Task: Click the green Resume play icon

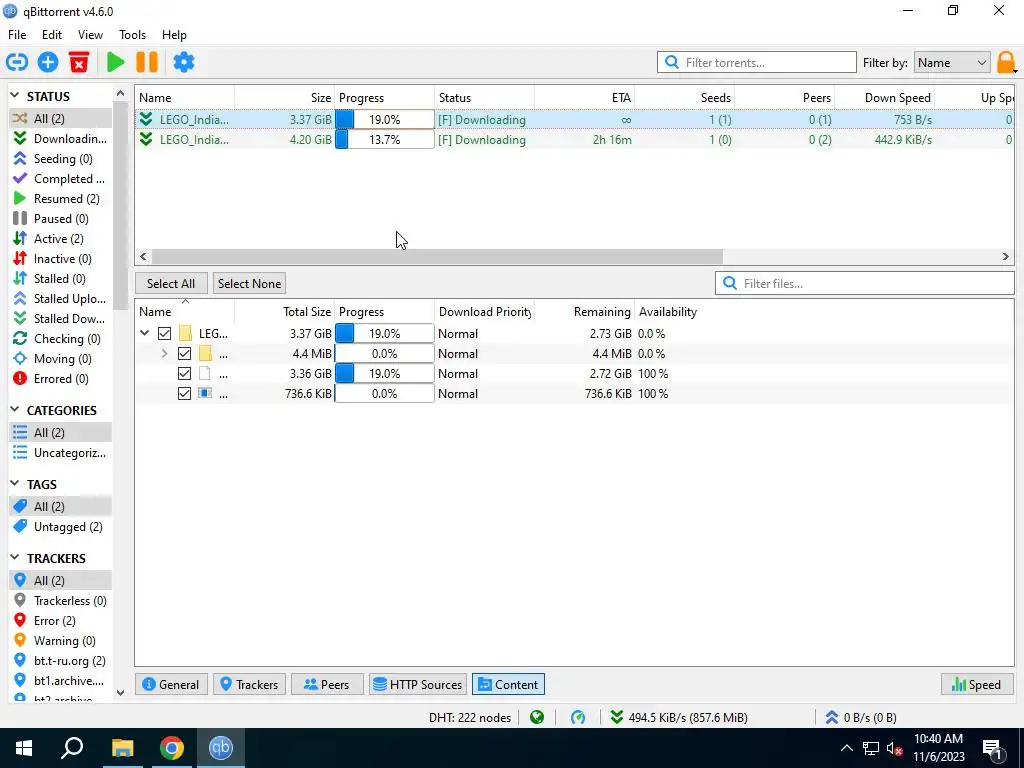Action: pos(116,63)
